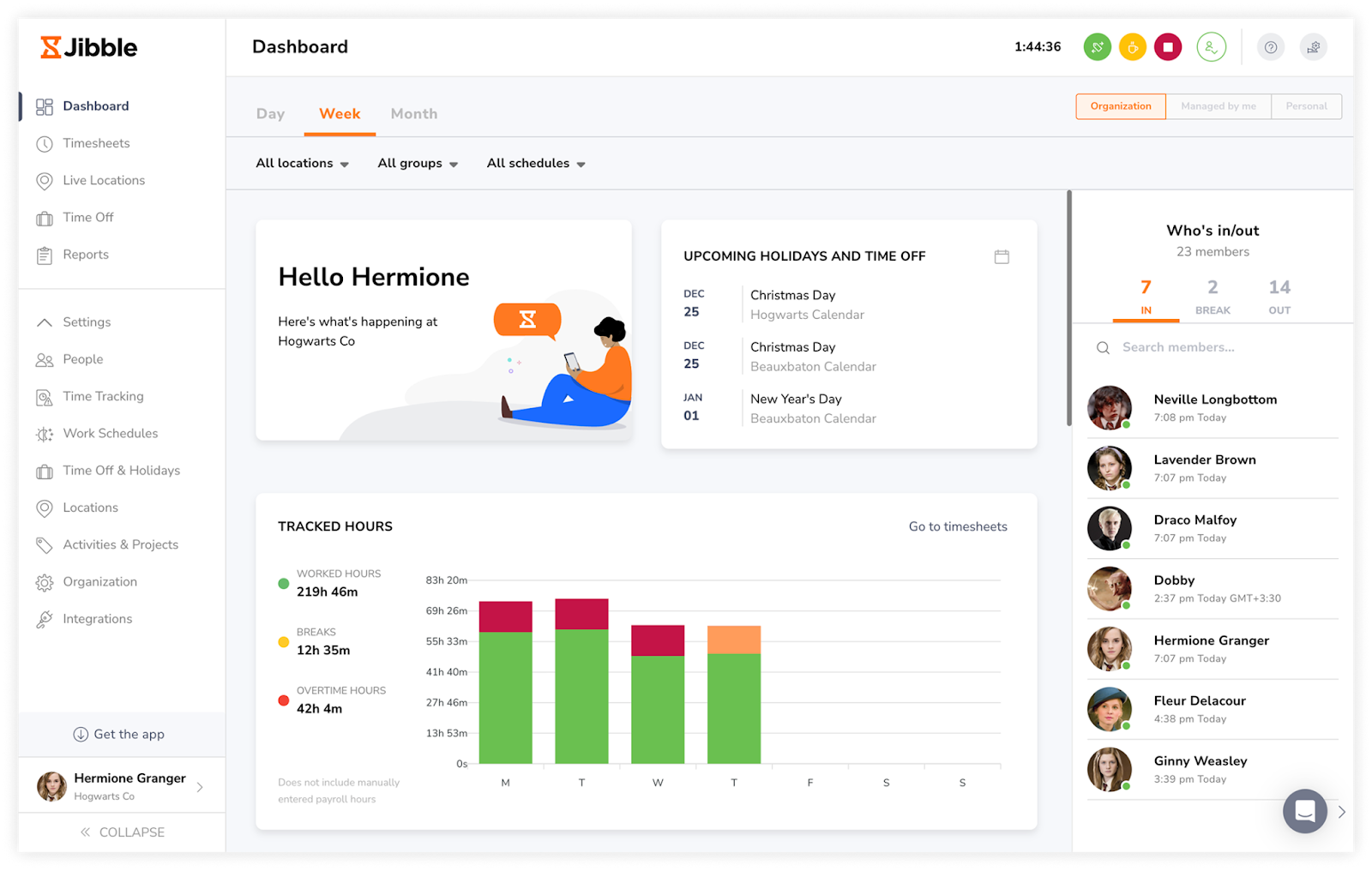Click the green clock-in button

tap(1097, 47)
